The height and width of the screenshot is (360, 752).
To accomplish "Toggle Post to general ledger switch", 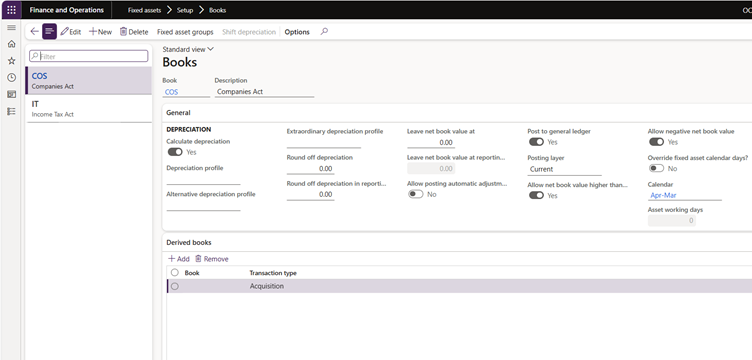I will (536, 142).
